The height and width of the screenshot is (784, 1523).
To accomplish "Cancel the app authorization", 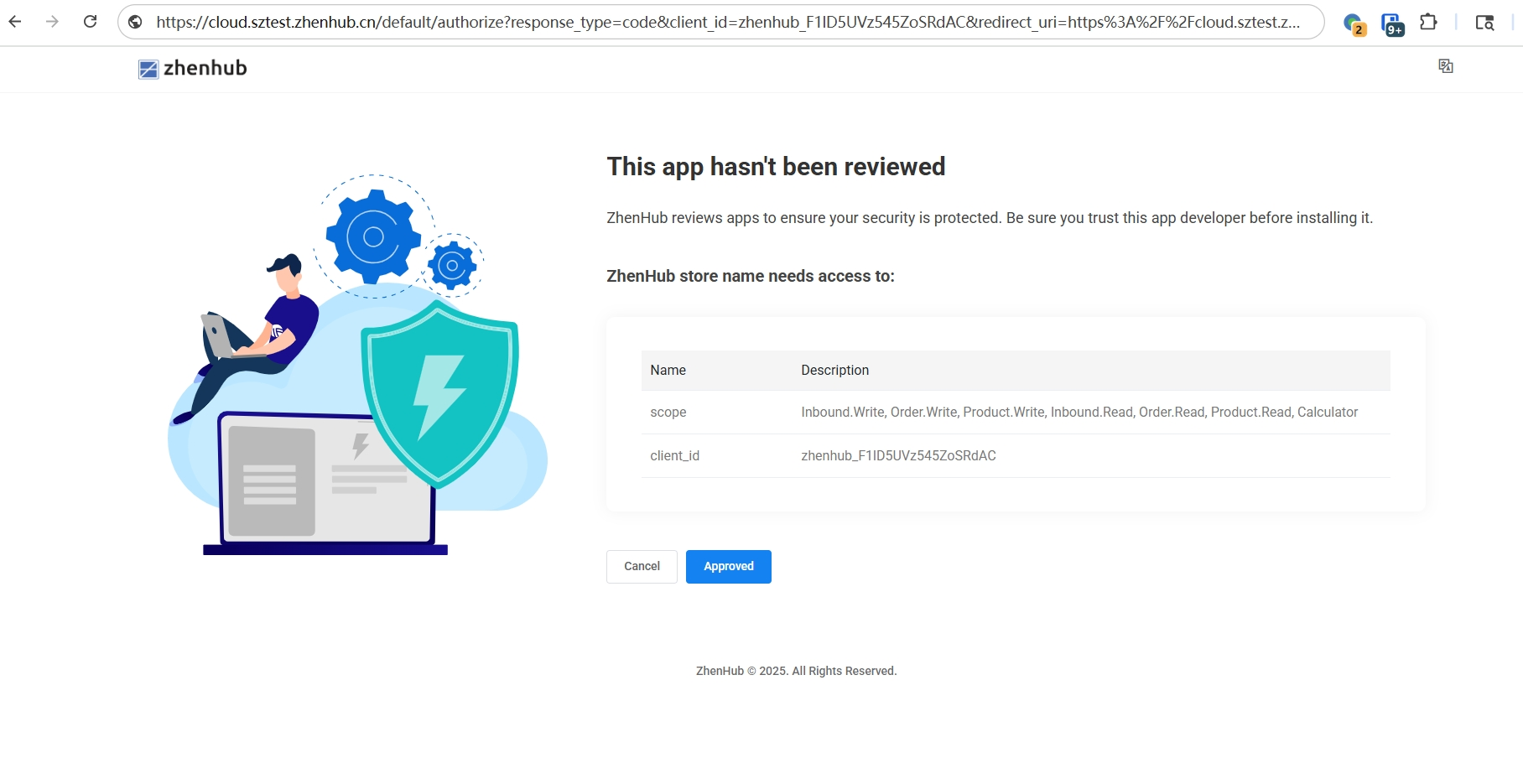I will pyautogui.click(x=641, y=566).
